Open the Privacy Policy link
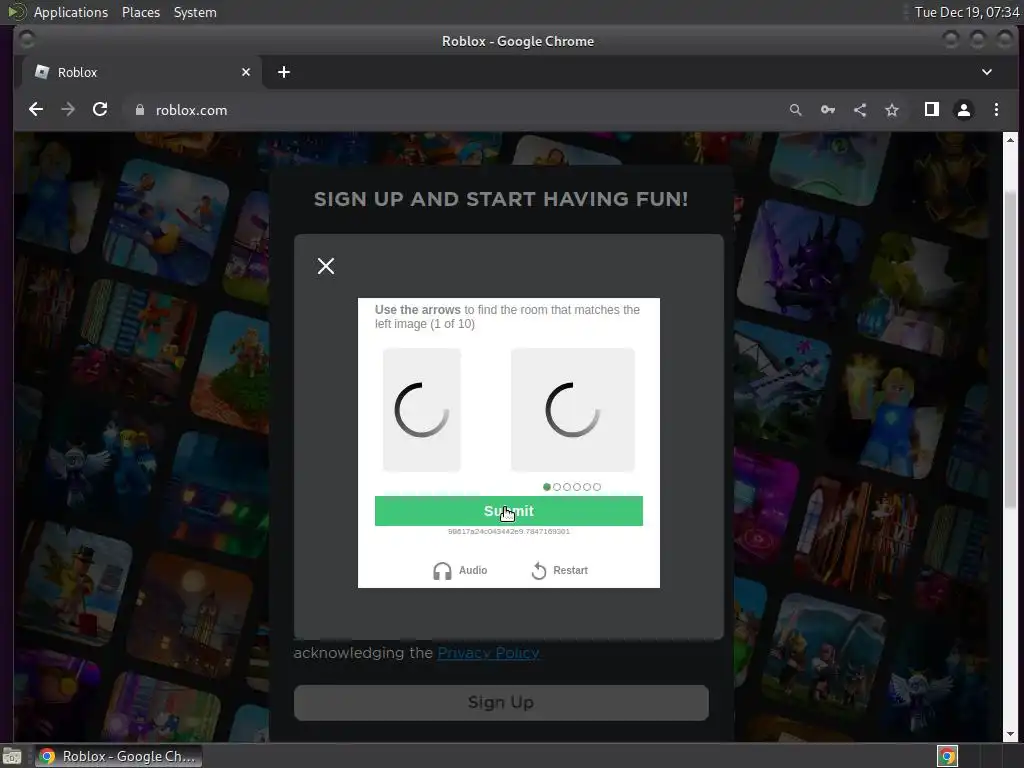 tap(488, 652)
